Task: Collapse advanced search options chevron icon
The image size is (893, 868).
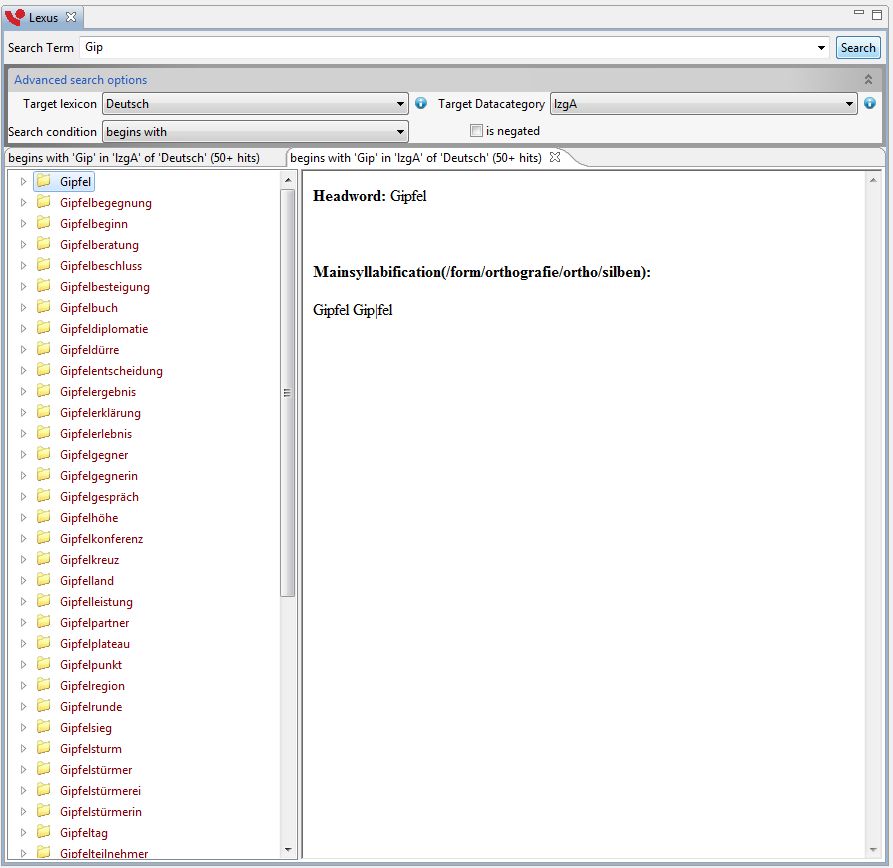Action: coord(868,79)
